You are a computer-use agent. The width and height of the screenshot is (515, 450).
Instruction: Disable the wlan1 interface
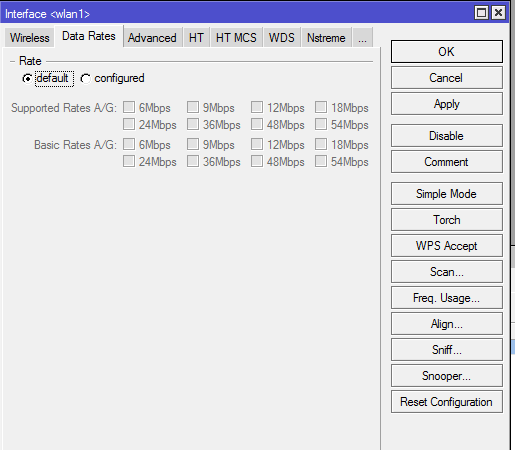[447, 136]
